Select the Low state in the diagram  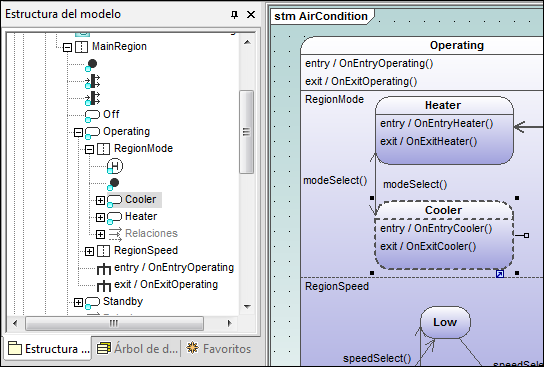pos(445,322)
